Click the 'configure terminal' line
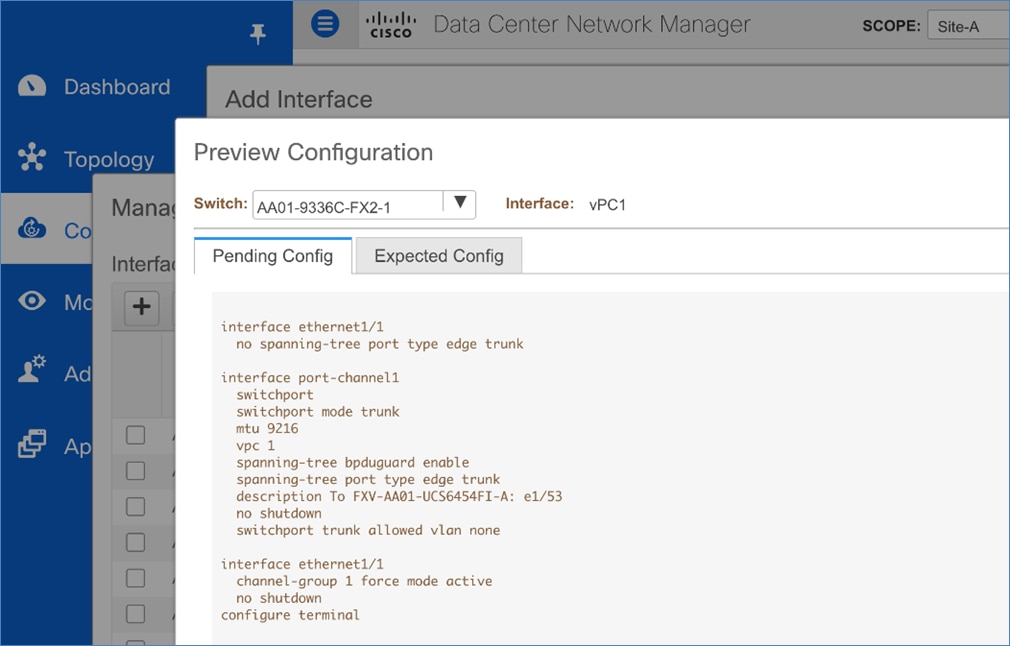This screenshot has height=646, width=1010. click(290, 615)
